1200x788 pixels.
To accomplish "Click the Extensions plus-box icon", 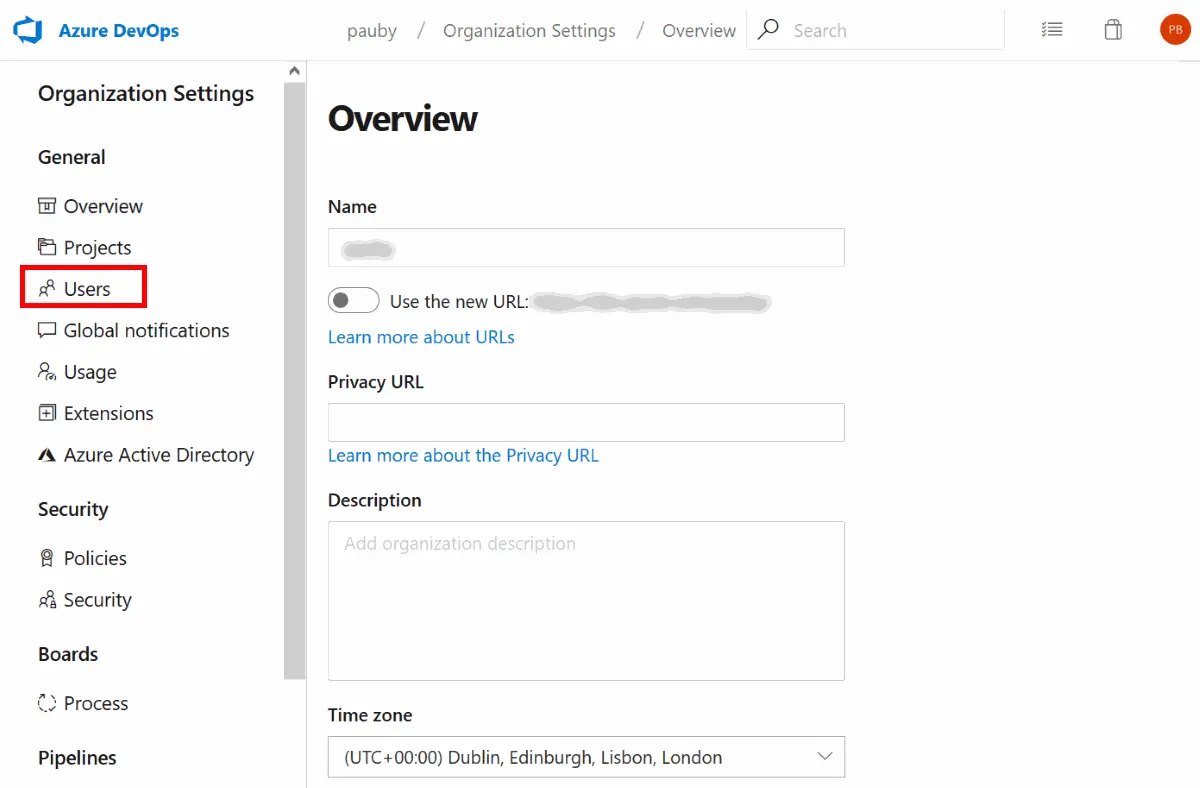I will click(47, 413).
